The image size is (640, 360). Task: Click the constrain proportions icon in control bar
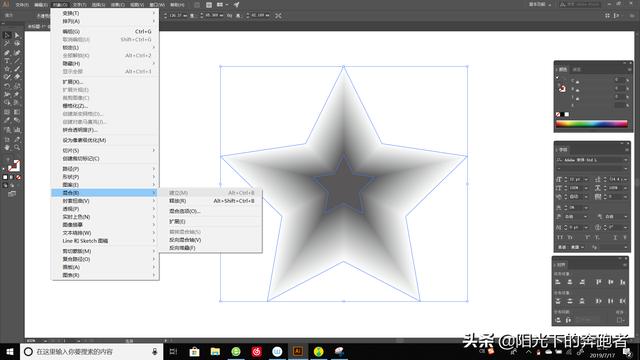[x=229, y=16]
